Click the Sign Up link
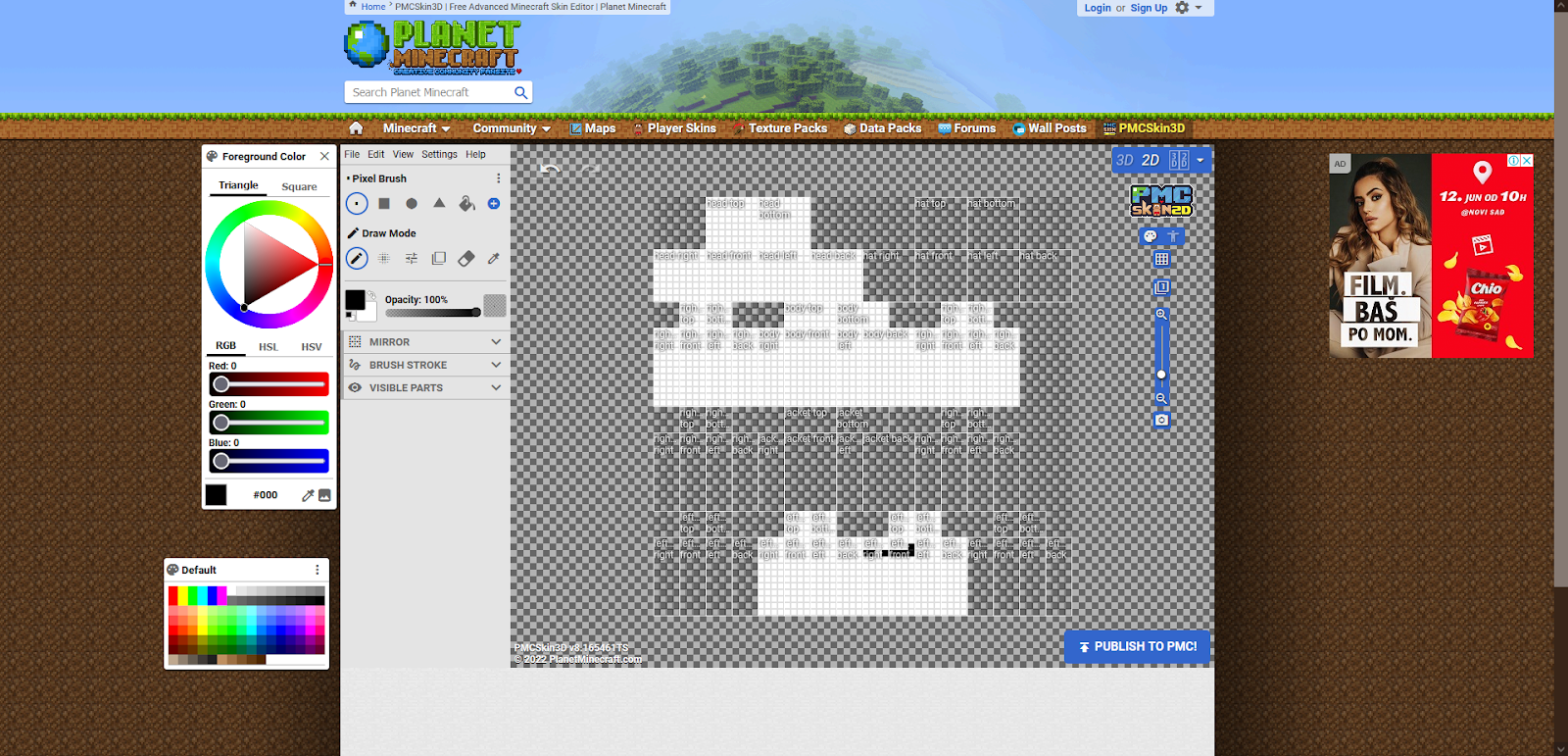The height and width of the screenshot is (756, 1568). click(1149, 8)
